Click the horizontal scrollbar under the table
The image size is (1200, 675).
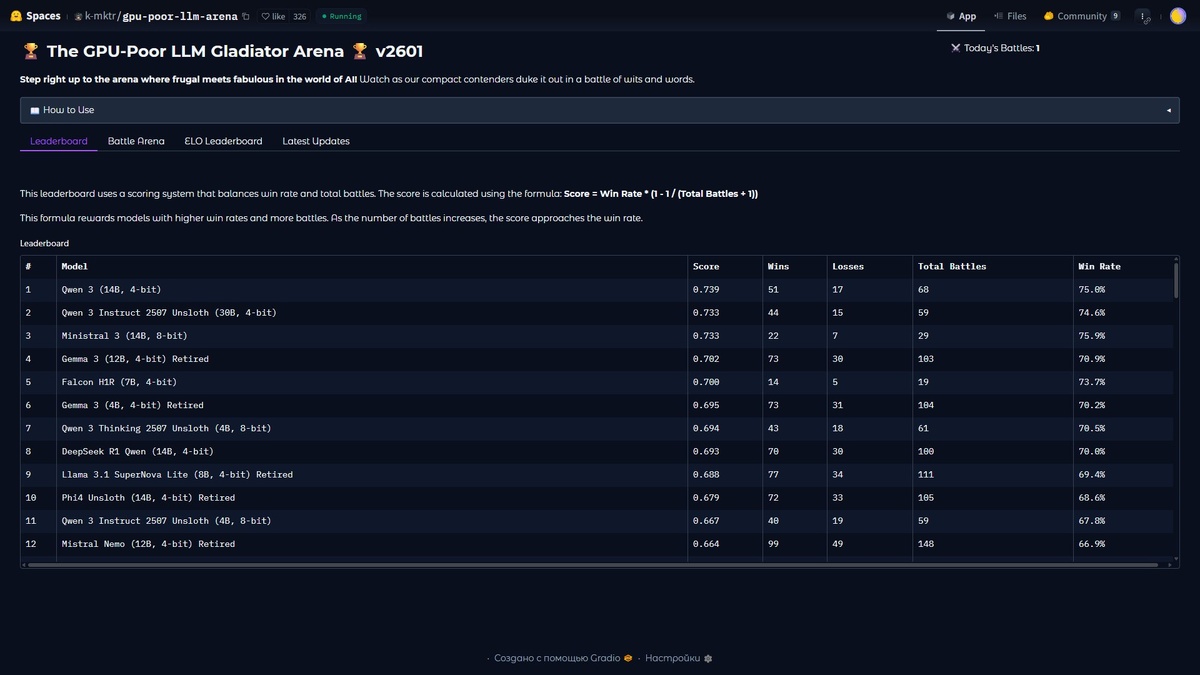click(x=592, y=565)
